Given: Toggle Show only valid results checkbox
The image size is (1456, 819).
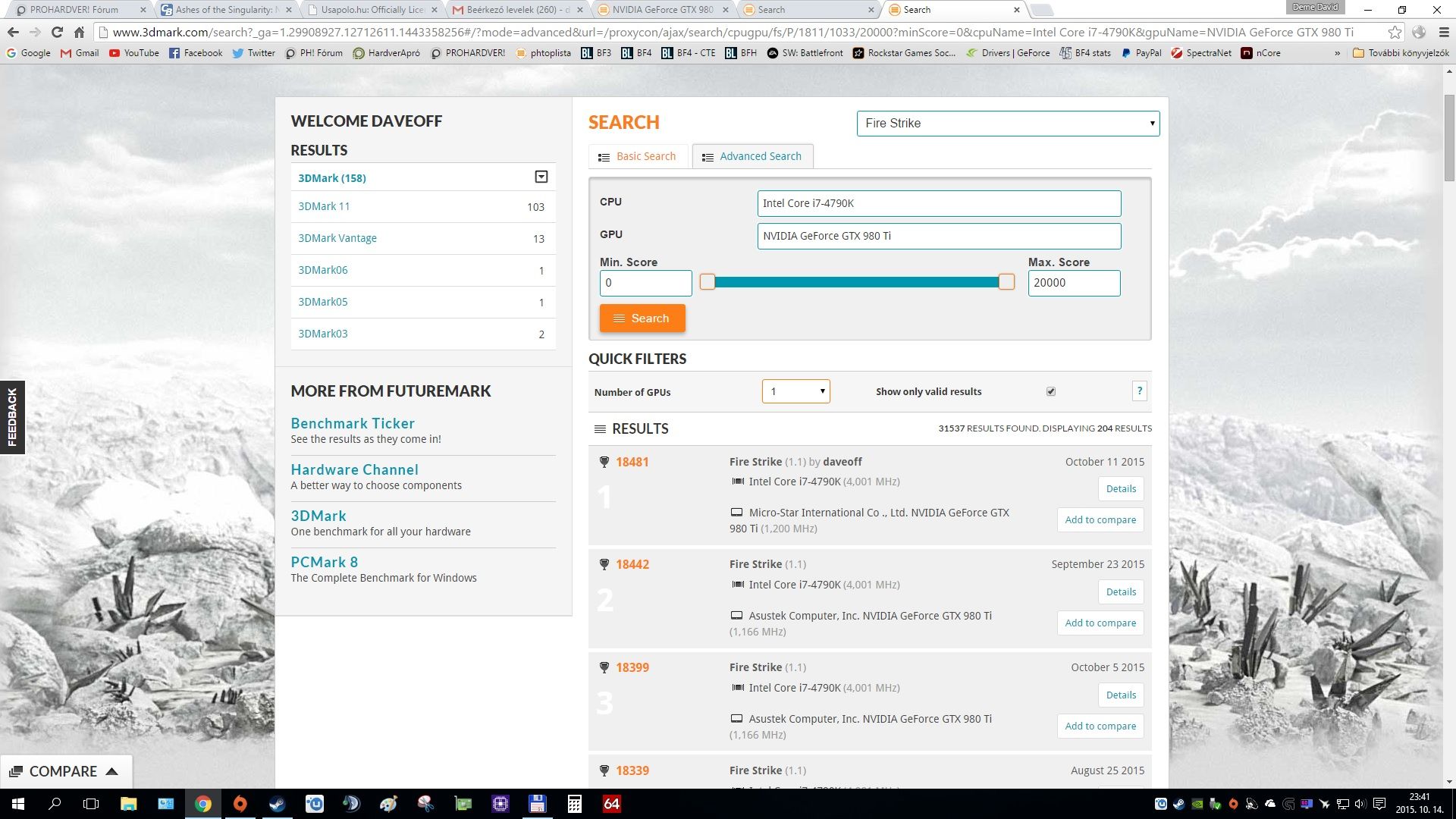Looking at the screenshot, I should 1051,391.
